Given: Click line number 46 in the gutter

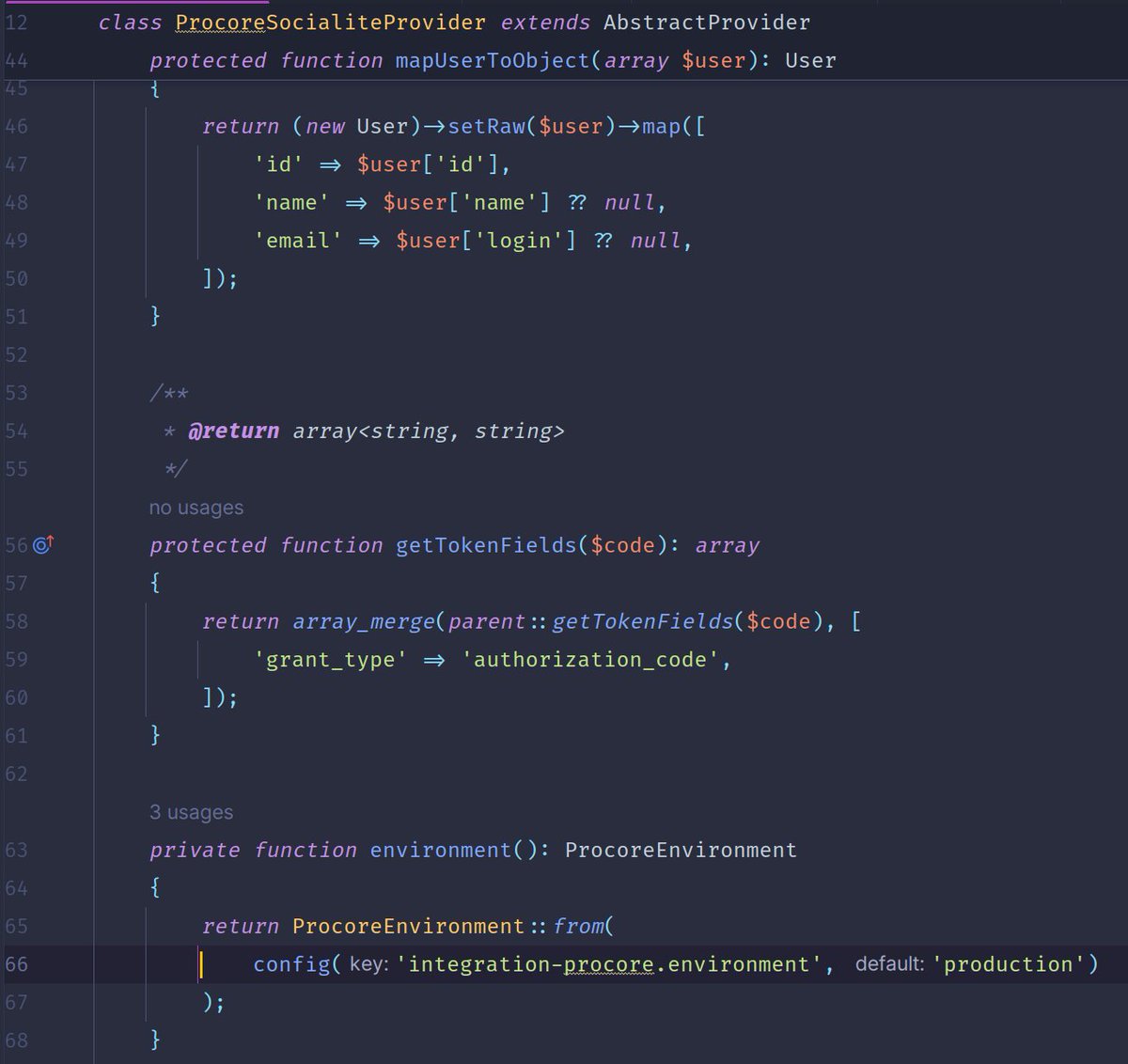Looking at the screenshot, I should click(16, 126).
